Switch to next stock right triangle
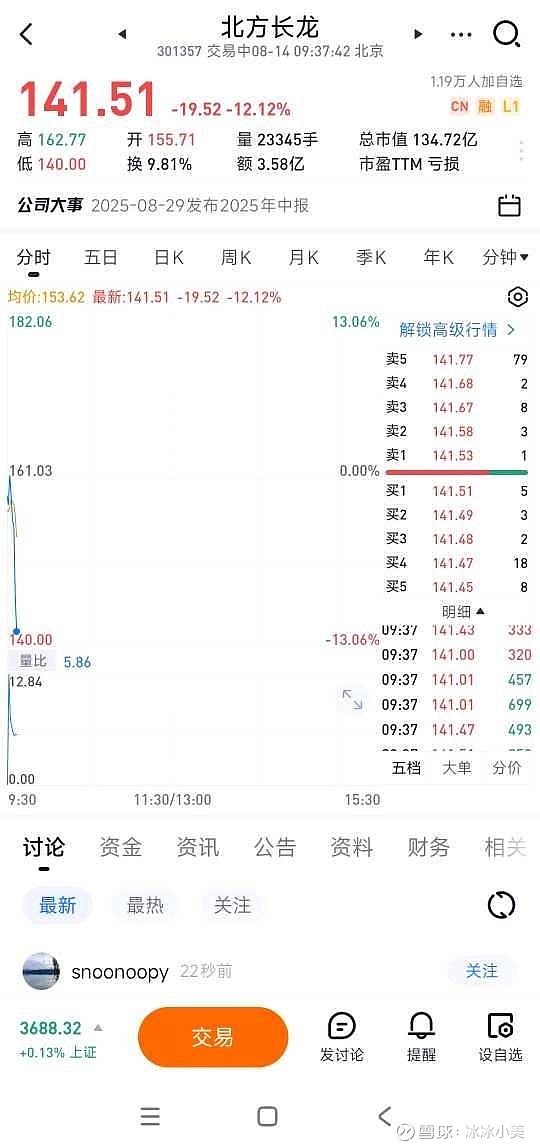 pos(419,34)
